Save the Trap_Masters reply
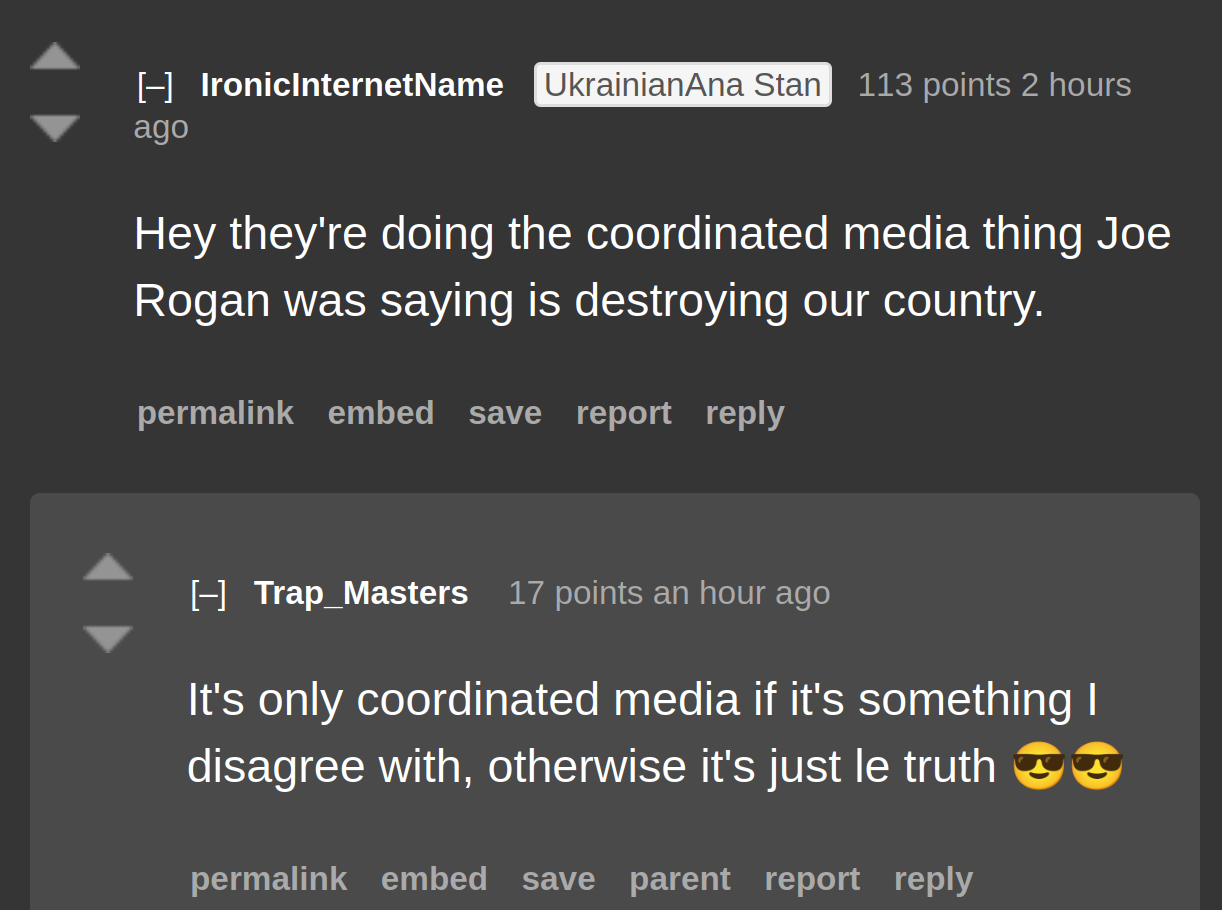This screenshot has height=910, width=1222. pos(558,879)
